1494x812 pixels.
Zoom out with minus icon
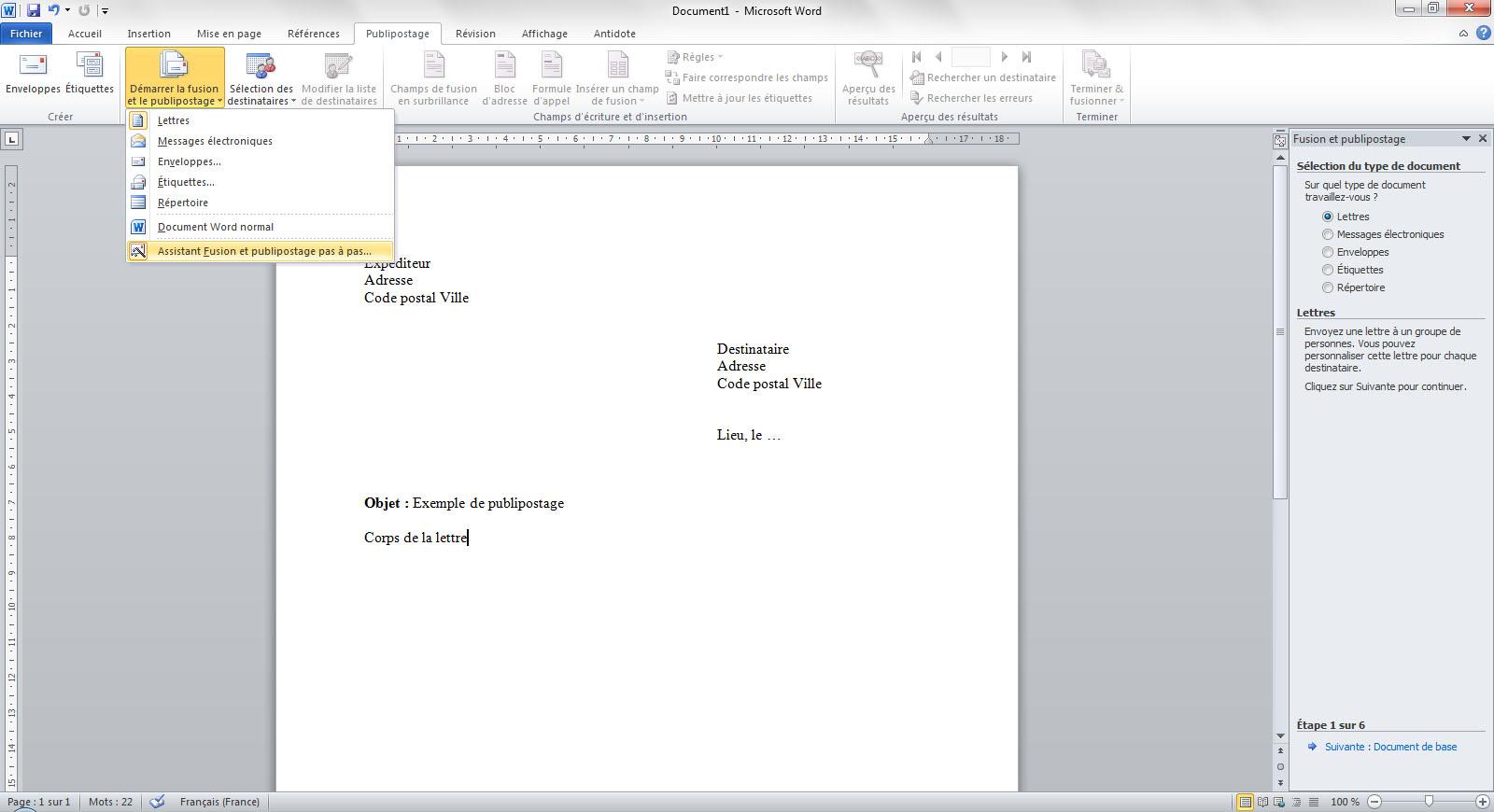point(1374,802)
